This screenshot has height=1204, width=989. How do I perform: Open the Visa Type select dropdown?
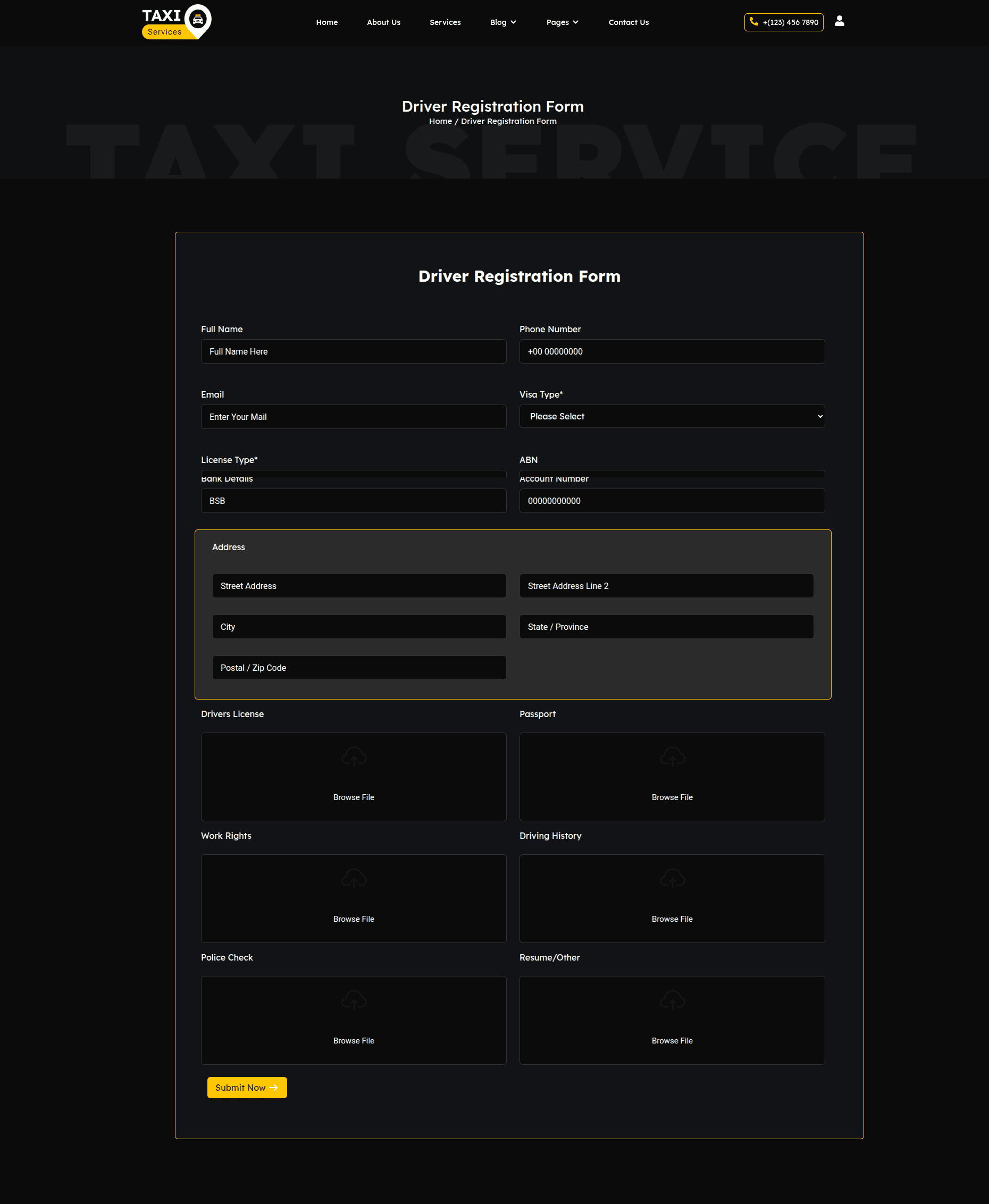click(672, 416)
